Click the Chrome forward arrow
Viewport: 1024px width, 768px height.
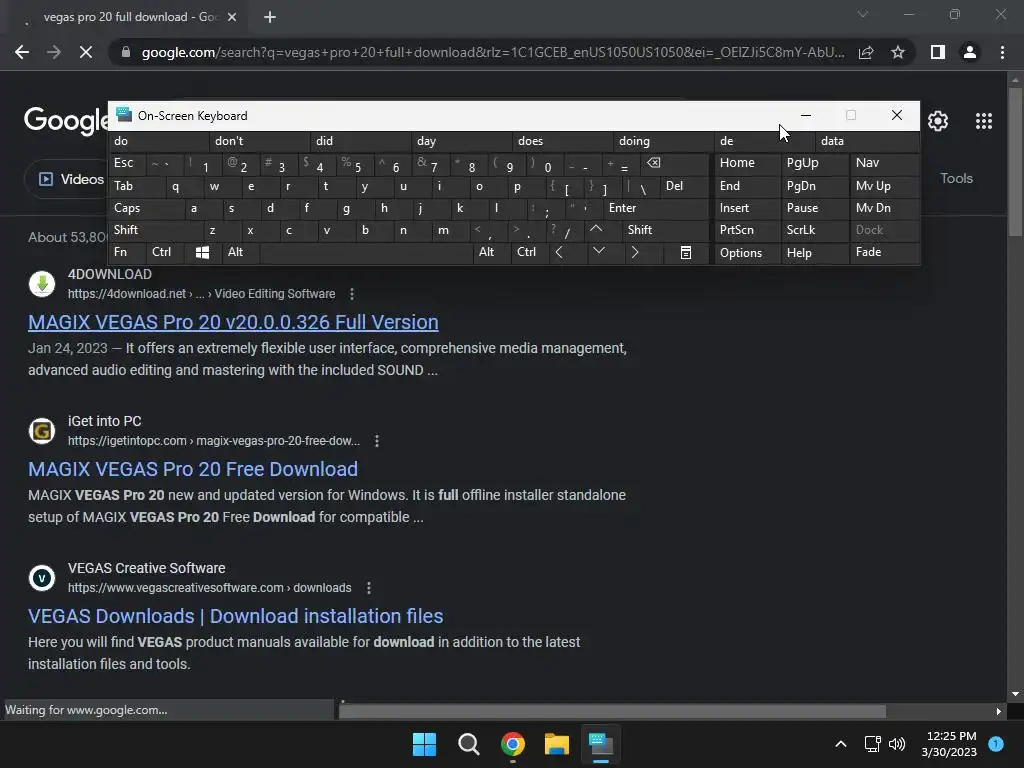(54, 52)
